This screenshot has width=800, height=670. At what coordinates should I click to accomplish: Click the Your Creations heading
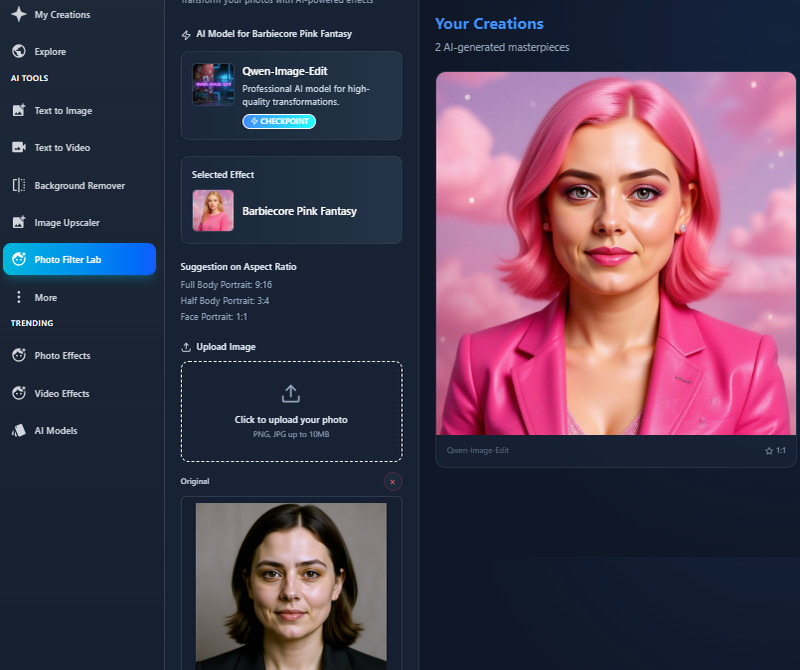(x=489, y=23)
